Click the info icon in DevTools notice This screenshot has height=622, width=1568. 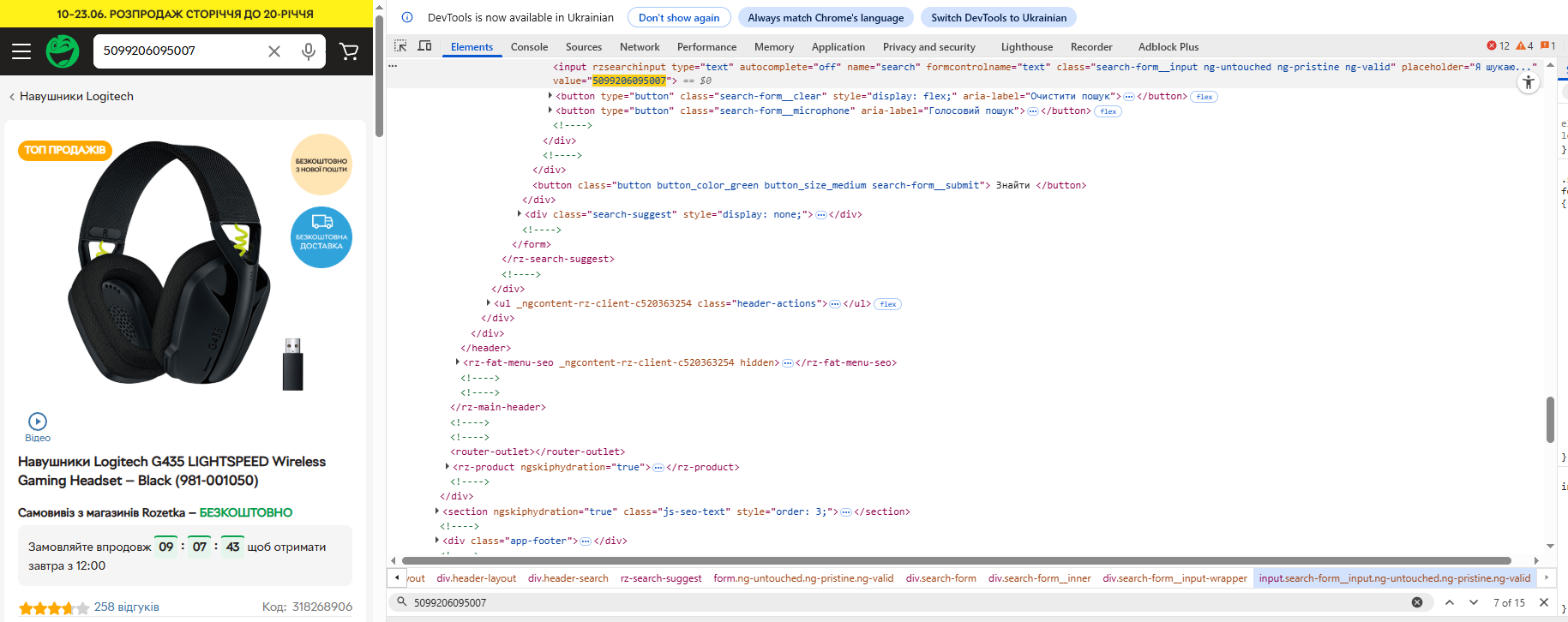tap(407, 17)
